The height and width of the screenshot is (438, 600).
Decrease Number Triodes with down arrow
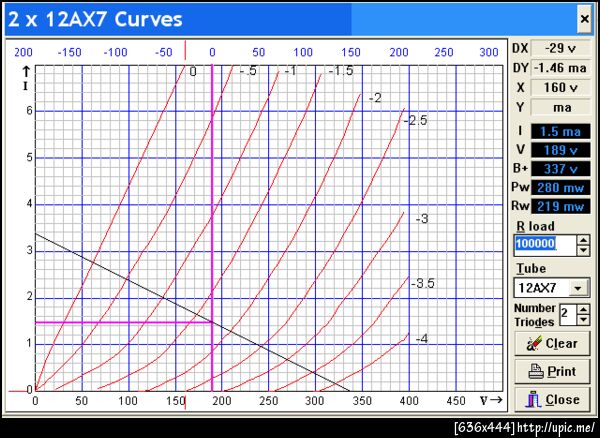click(583, 319)
